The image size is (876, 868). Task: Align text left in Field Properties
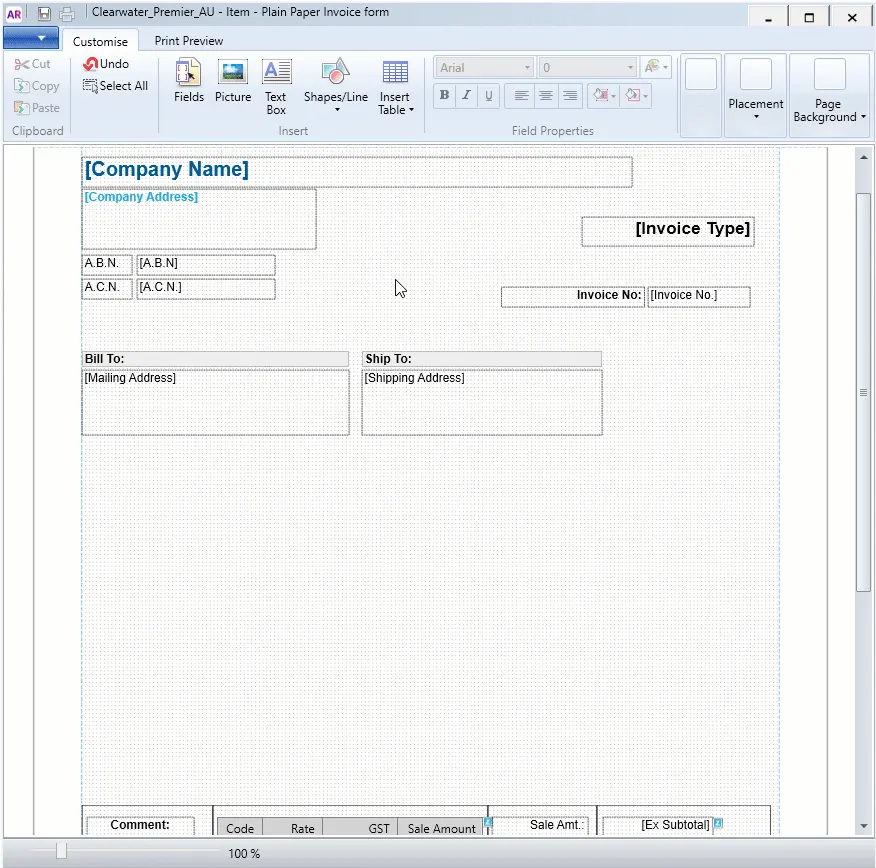pyautogui.click(x=521, y=96)
